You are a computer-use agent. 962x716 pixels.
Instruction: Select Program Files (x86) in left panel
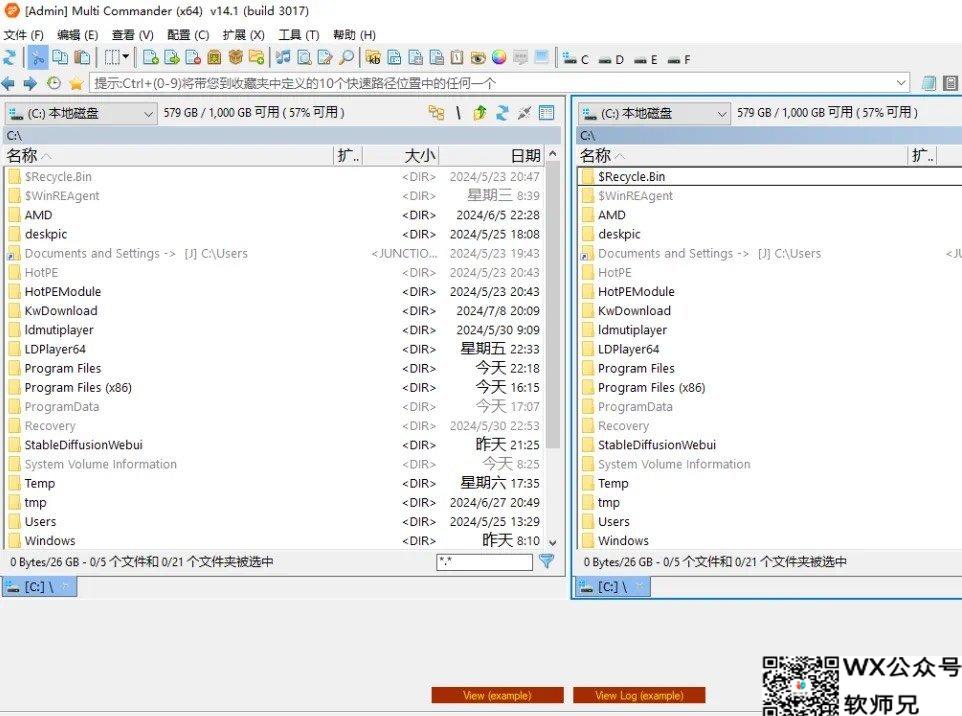tap(274, 387)
